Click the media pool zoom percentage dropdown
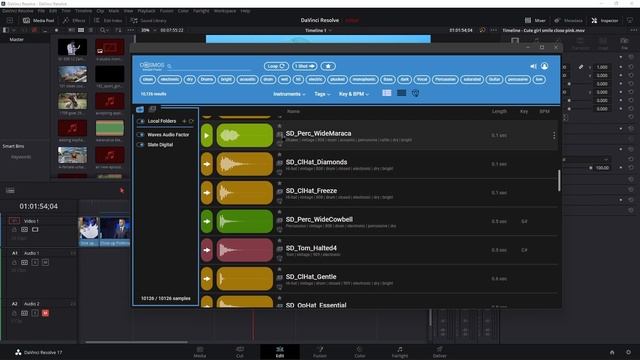The image size is (640, 360). [147, 30]
